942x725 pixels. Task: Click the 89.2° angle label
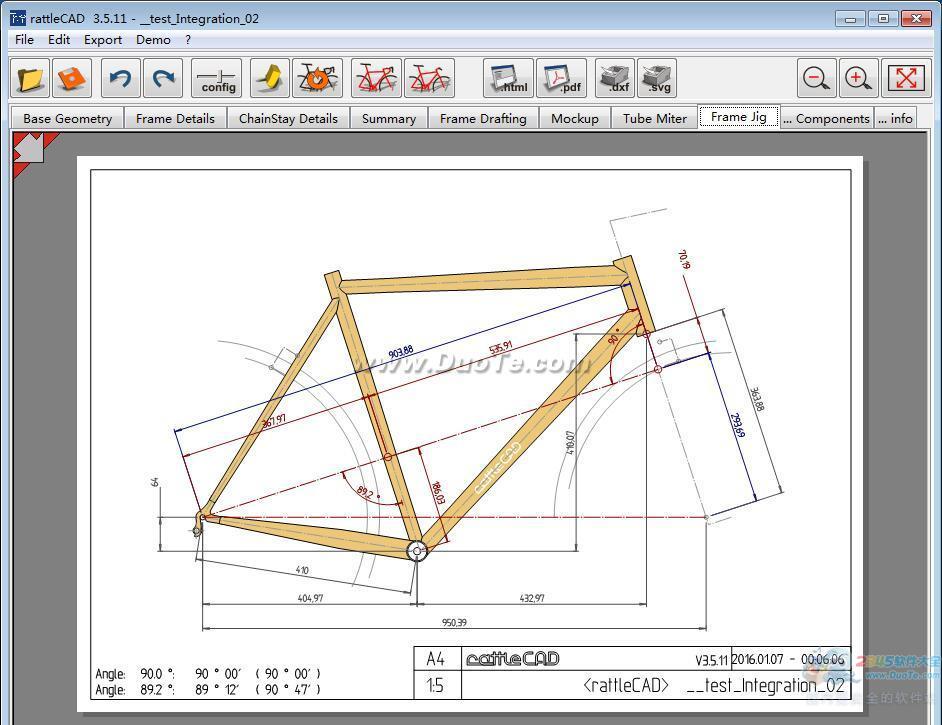tap(366, 493)
